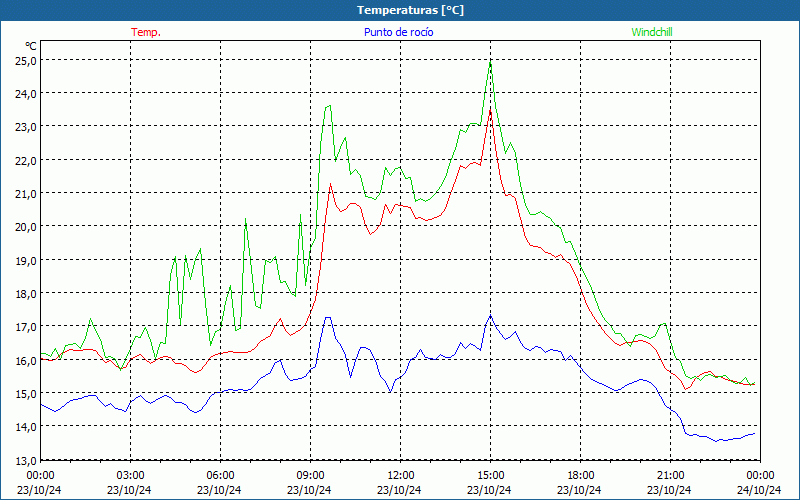Click the blue dew point peak at 15:00
The height and width of the screenshot is (500, 800).
[x=490, y=315]
